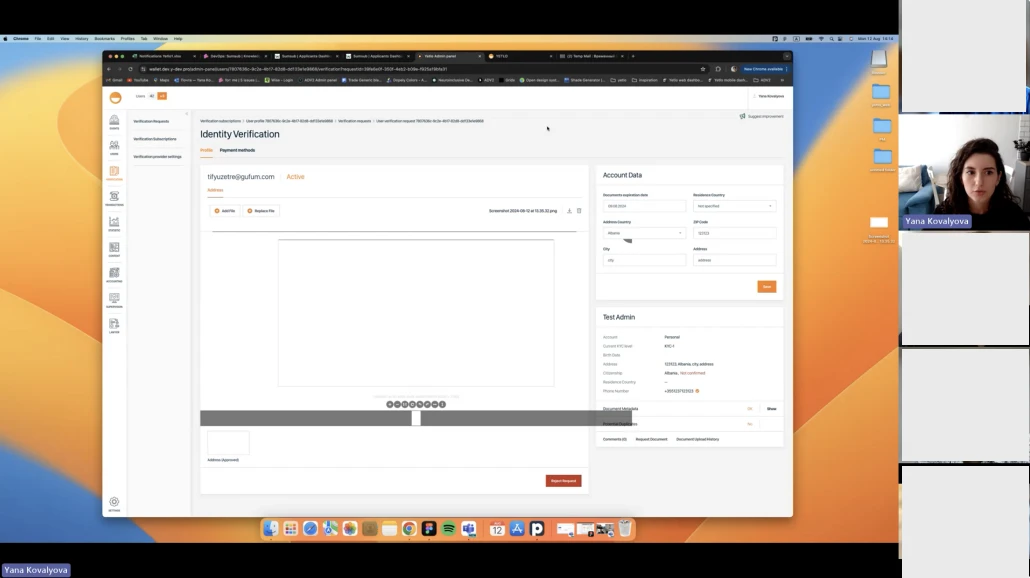
Task: Collapse the verification submenu panel
Action: click(x=187, y=114)
